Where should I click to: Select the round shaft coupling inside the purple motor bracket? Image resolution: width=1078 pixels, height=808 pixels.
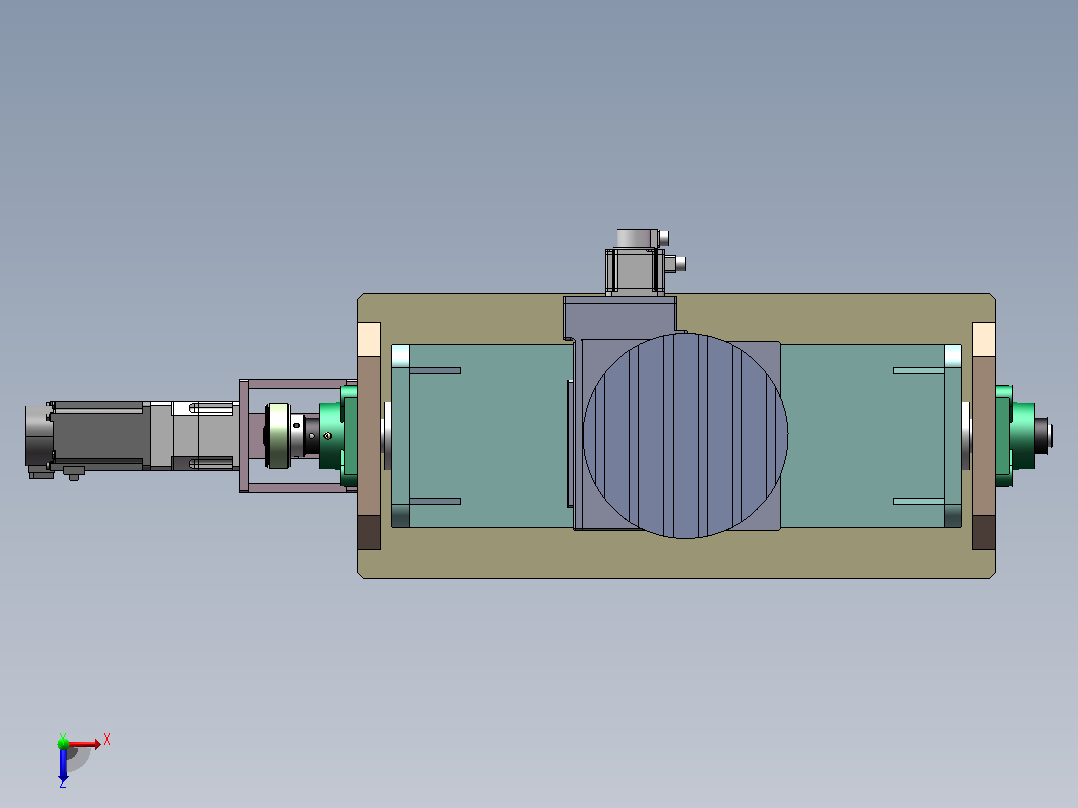(x=278, y=436)
